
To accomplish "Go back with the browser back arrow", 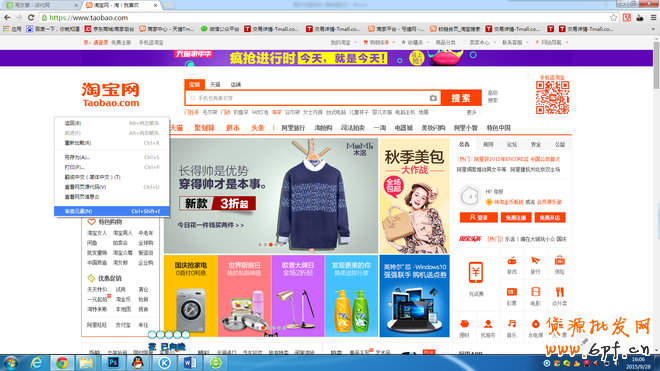I will [7, 18].
